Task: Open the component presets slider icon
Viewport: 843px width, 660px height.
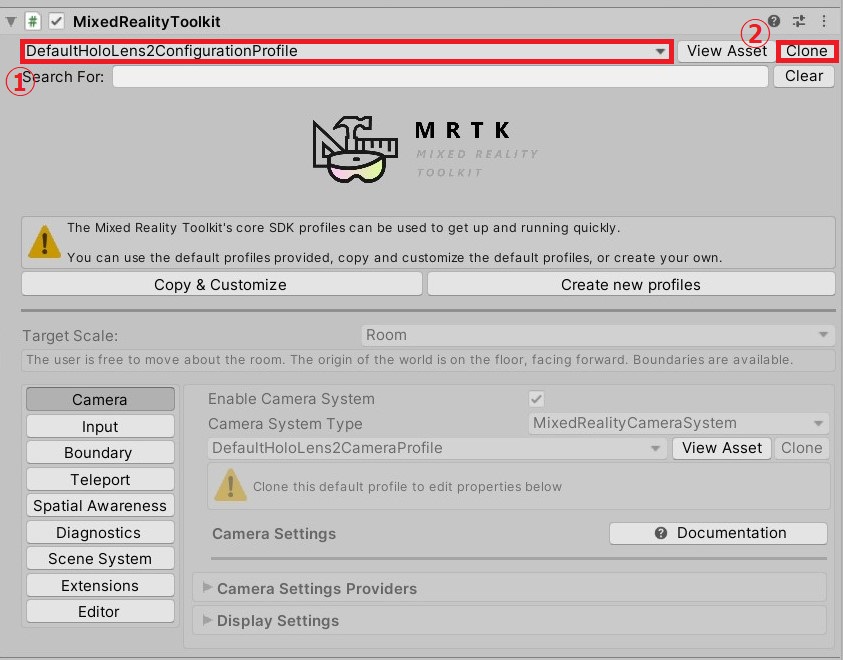Action: pyautogui.click(x=799, y=21)
